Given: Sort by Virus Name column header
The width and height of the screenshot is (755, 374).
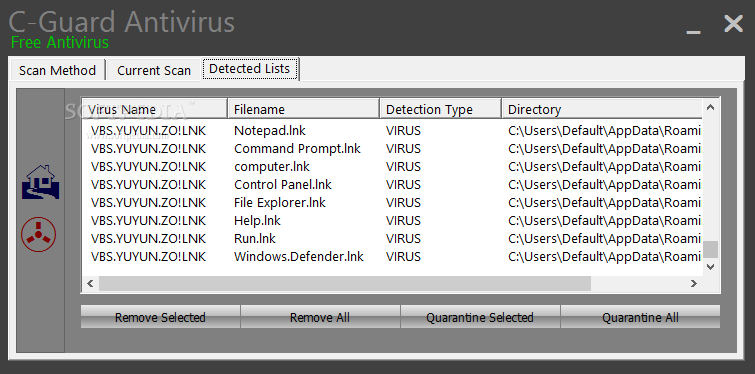Looking at the screenshot, I should (155, 109).
